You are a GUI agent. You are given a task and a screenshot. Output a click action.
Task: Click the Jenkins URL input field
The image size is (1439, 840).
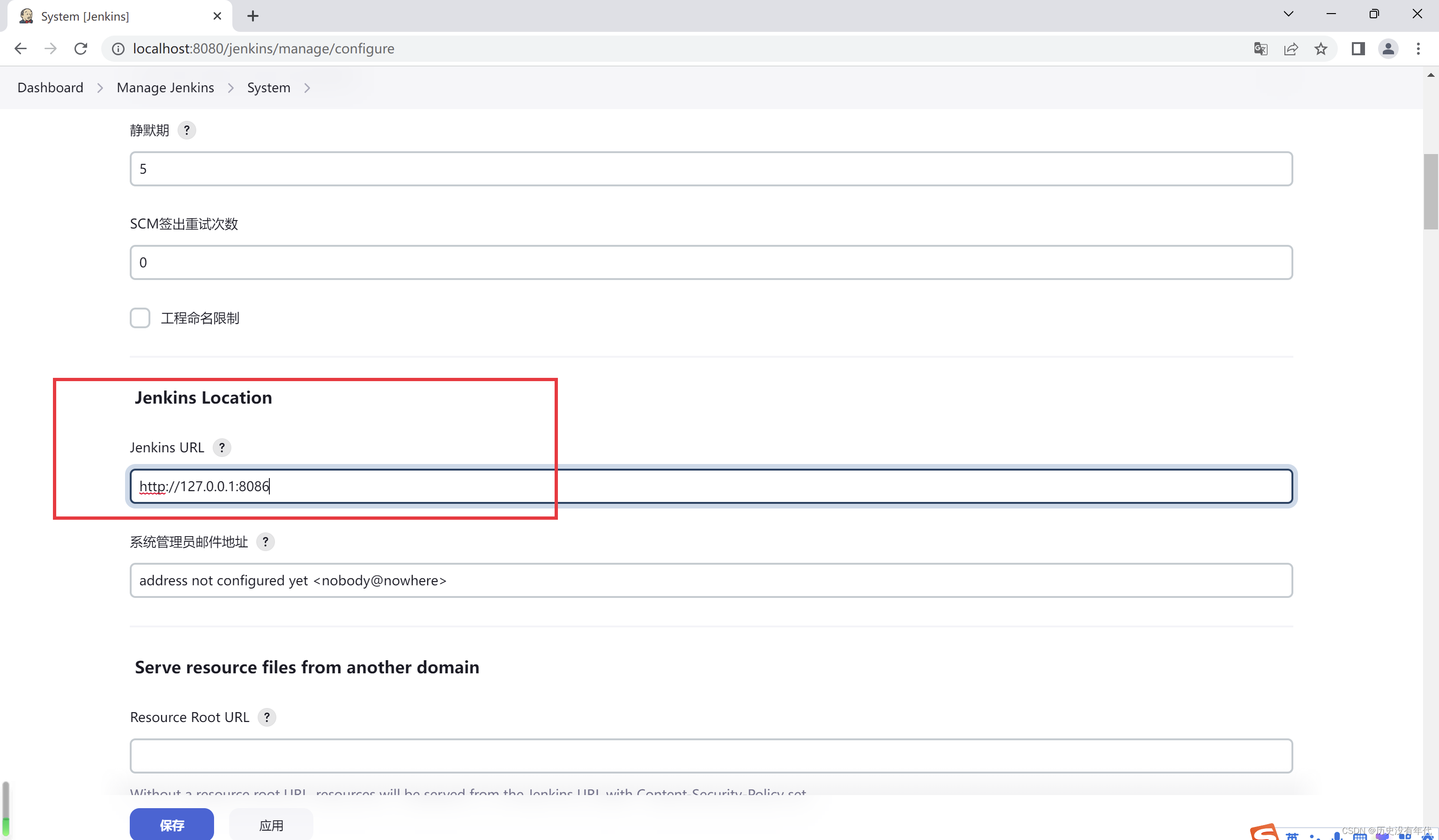(x=711, y=485)
